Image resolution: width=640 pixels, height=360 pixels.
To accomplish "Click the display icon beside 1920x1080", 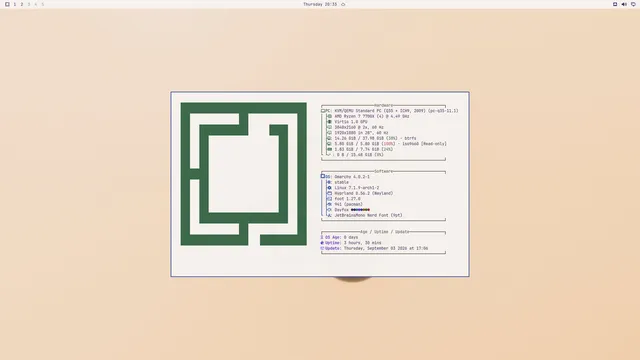I will coord(329,133).
